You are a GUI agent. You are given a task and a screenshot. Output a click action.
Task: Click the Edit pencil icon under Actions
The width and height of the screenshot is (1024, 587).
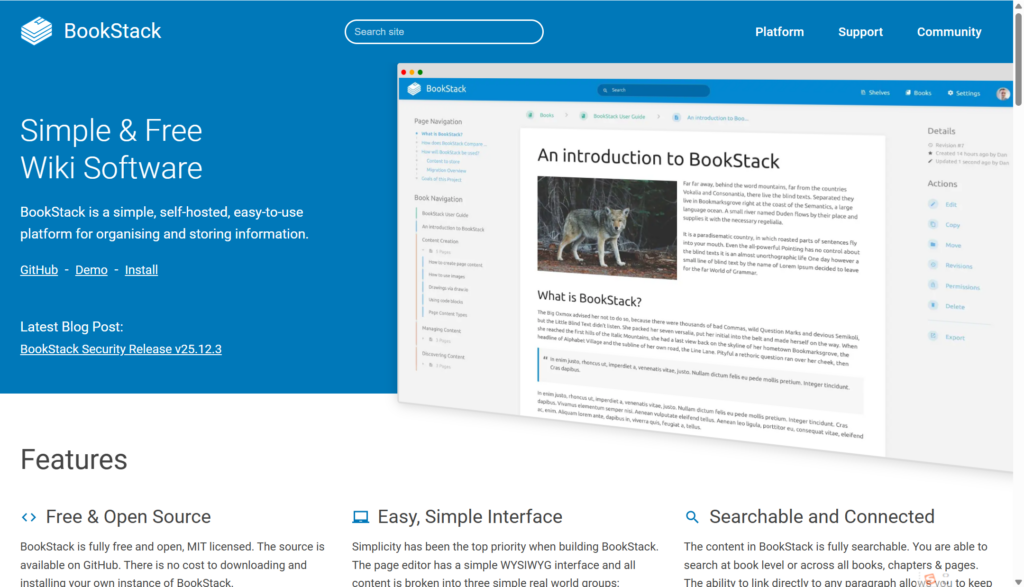(x=932, y=204)
